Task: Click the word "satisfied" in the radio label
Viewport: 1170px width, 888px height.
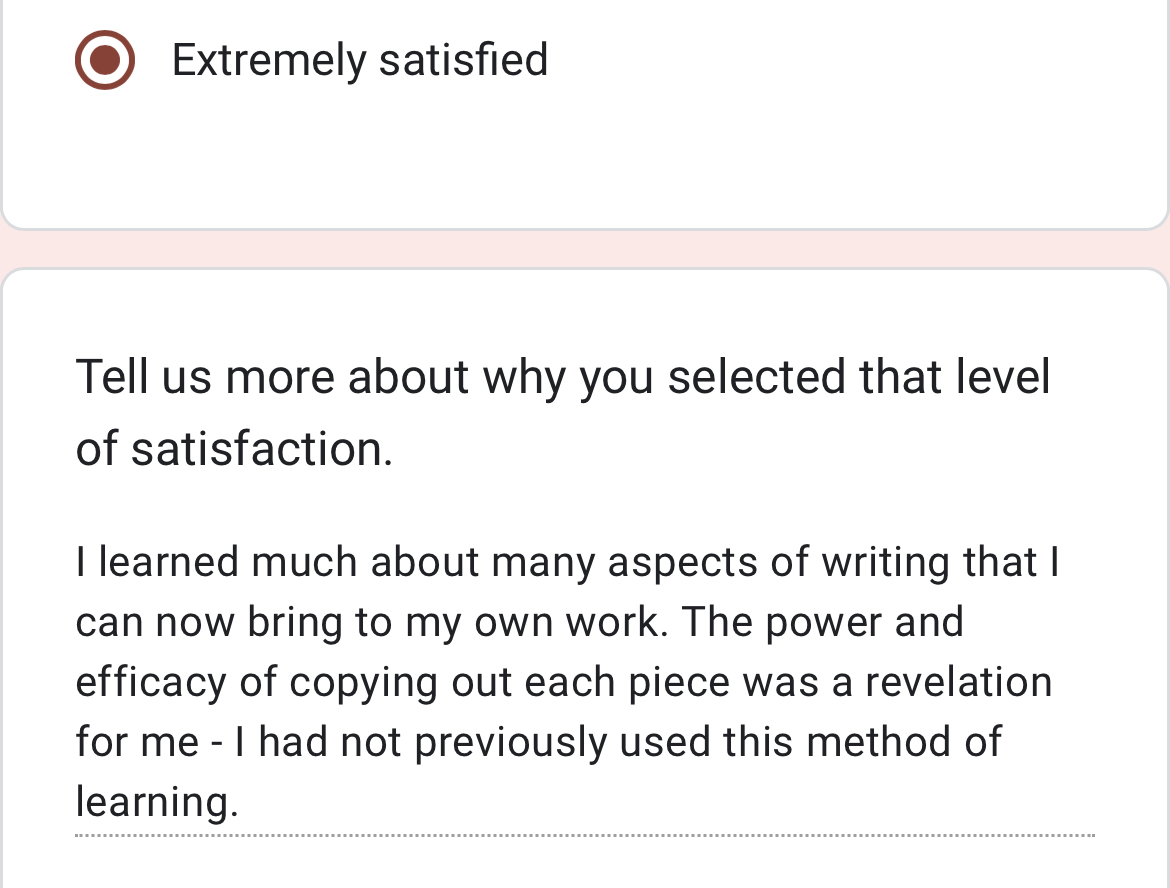Action: (463, 60)
